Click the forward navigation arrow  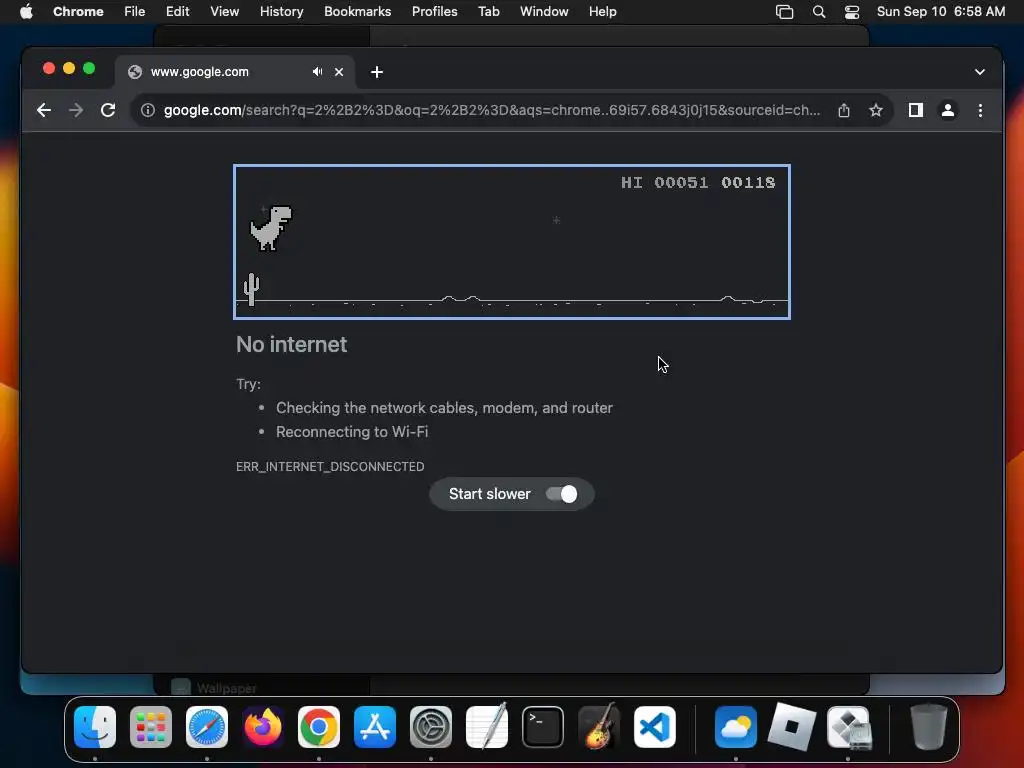coord(76,110)
